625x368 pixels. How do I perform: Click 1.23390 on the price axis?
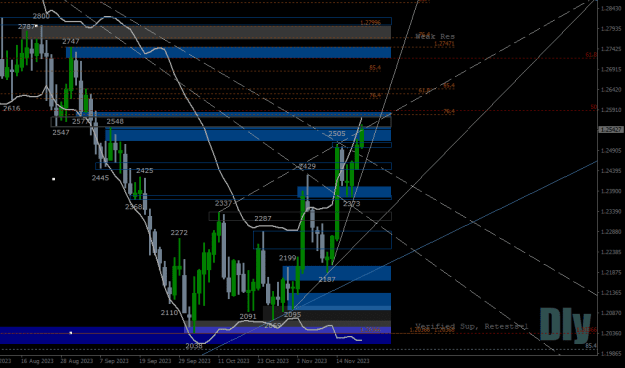(612, 211)
